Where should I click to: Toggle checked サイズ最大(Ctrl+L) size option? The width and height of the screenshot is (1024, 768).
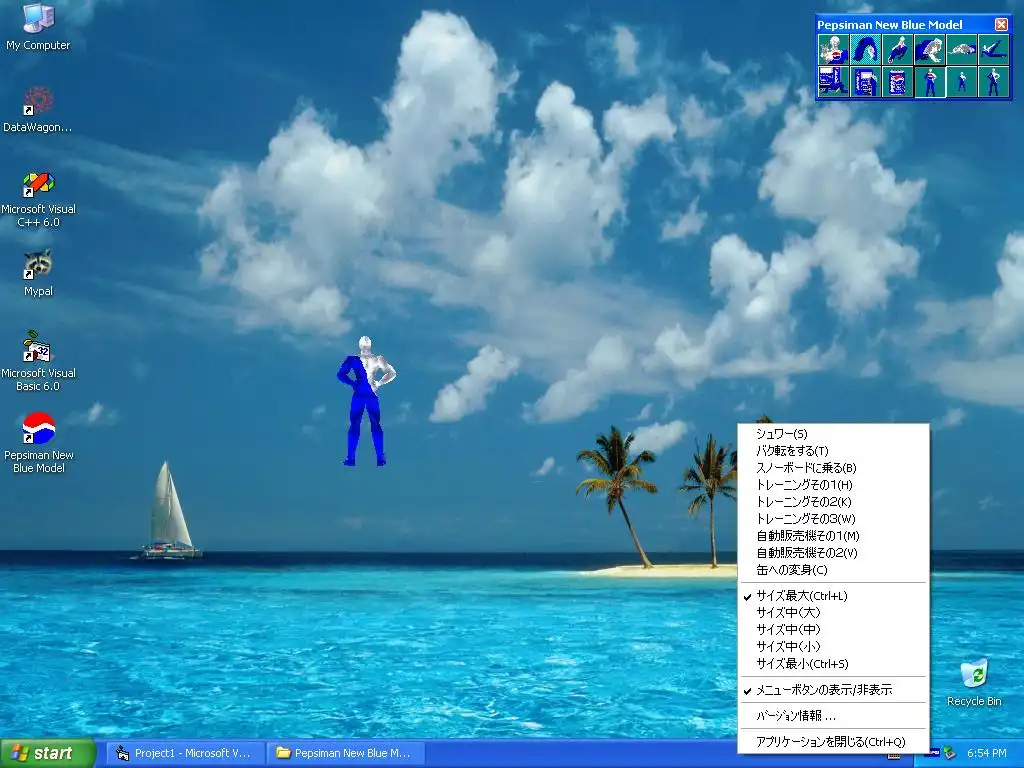pos(833,596)
